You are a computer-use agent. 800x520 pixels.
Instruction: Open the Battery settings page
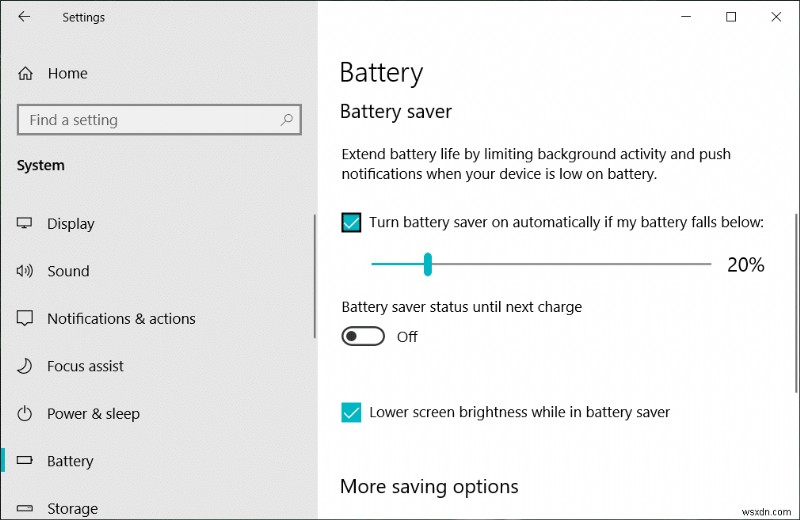pyautogui.click(x=70, y=461)
